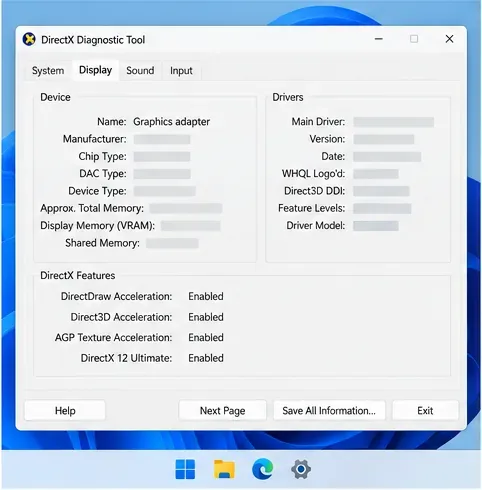Click Enabled value beside DirectDraw Acceleration
Screen dimensions: 482x490
click(x=206, y=296)
